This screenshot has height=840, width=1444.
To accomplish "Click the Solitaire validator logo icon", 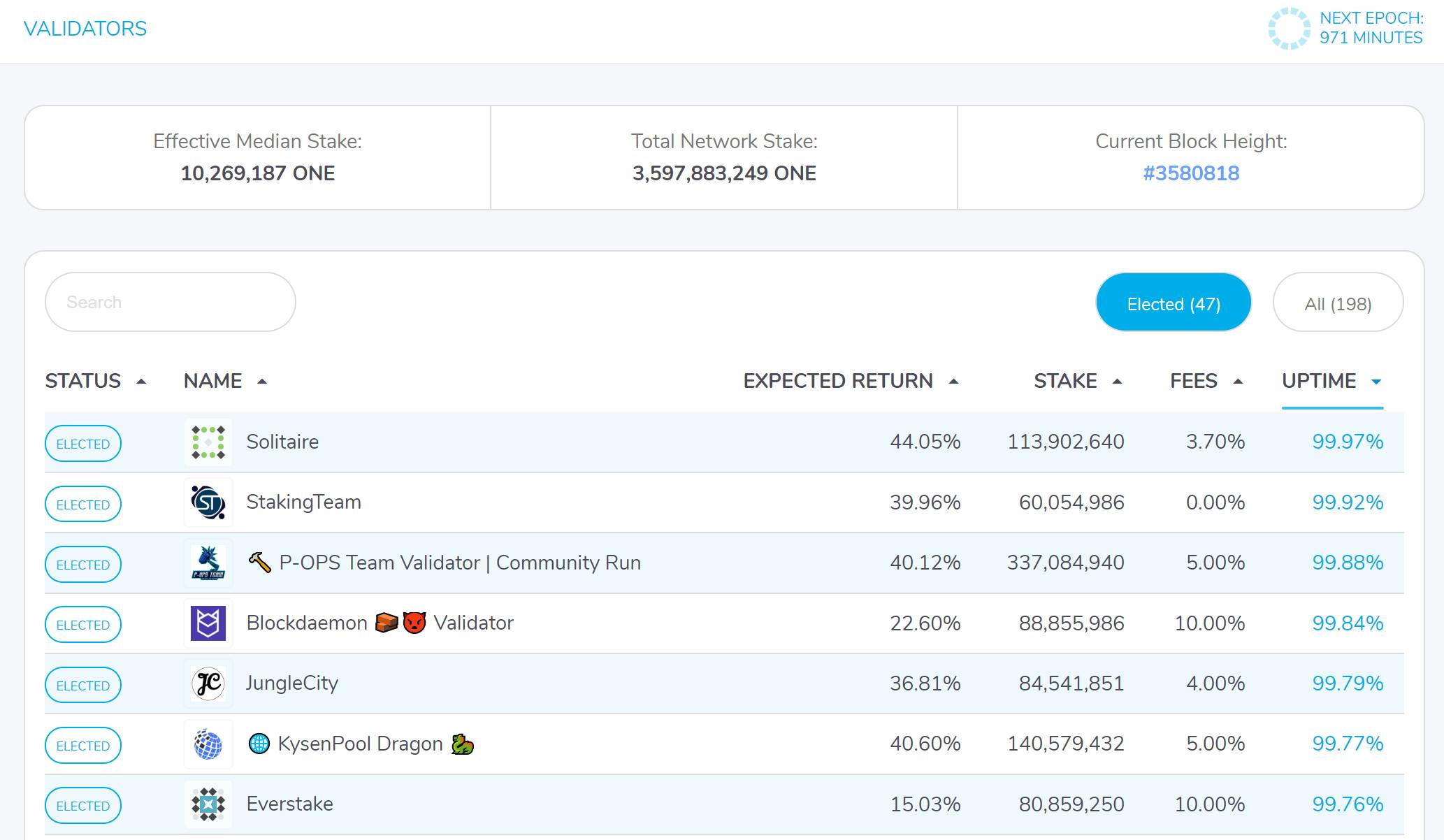I will coord(208,442).
